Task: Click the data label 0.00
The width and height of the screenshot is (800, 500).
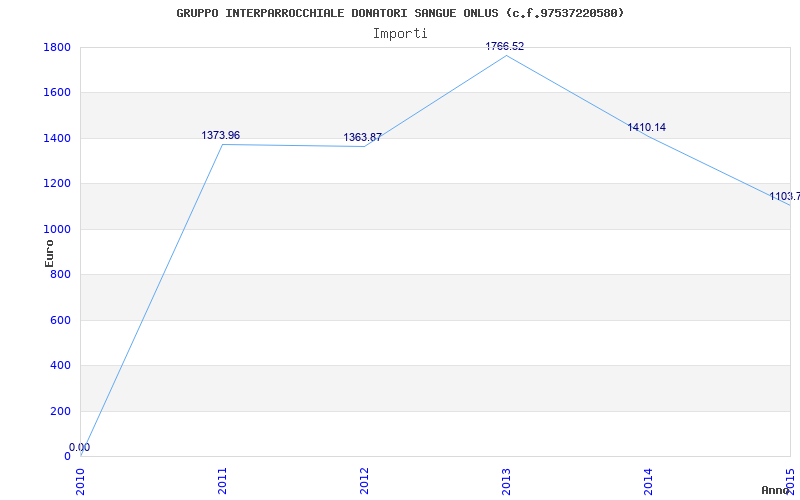Action: [80, 447]
